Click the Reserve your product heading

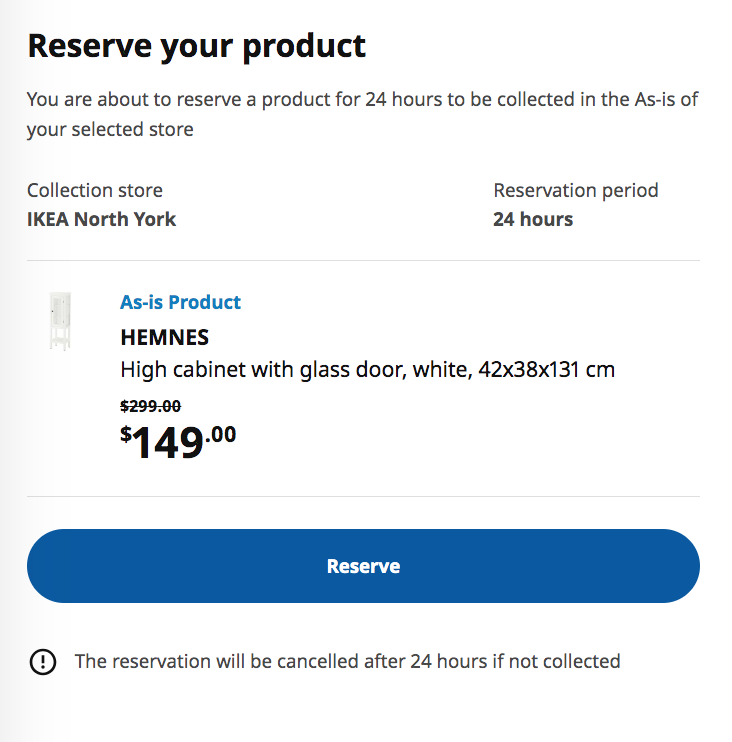(196, 46)
